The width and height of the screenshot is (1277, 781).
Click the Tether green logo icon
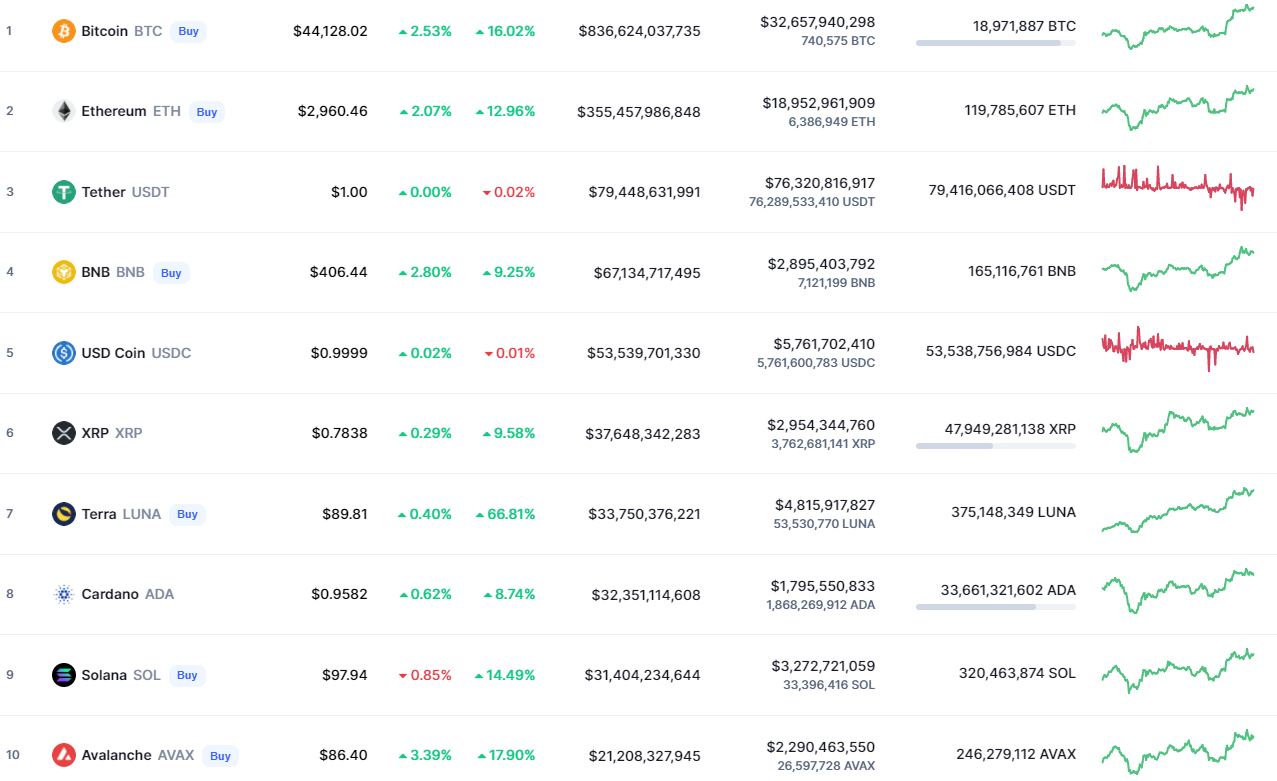coord(64,192)
